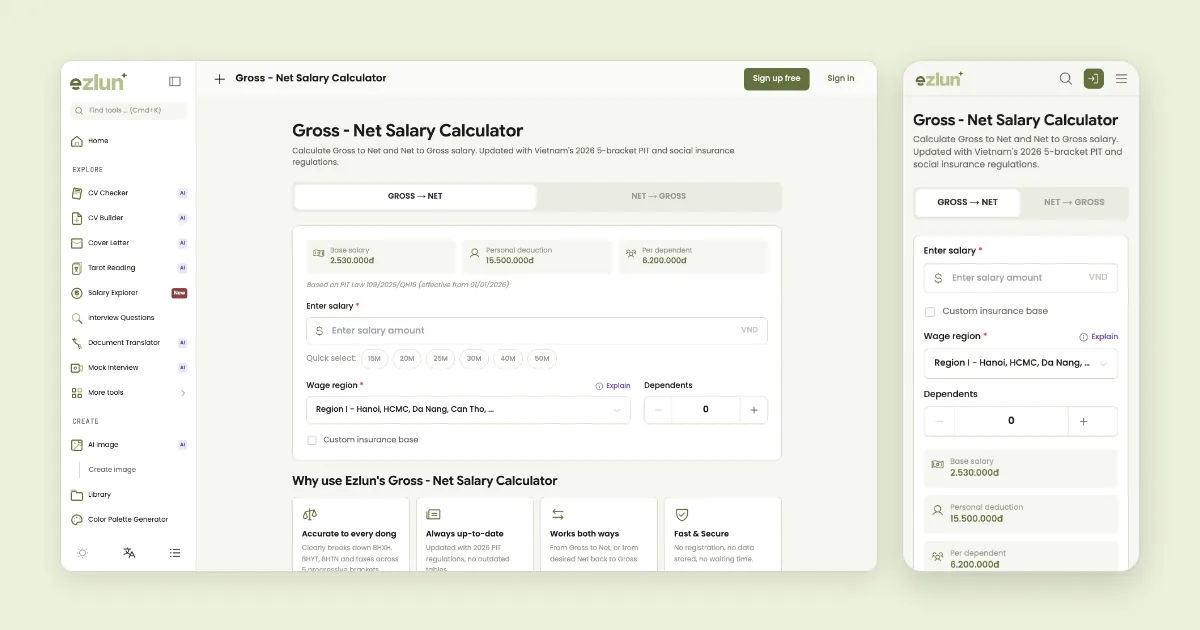
Task: Open AI Image in Create section
Action: tap(128, 445)
